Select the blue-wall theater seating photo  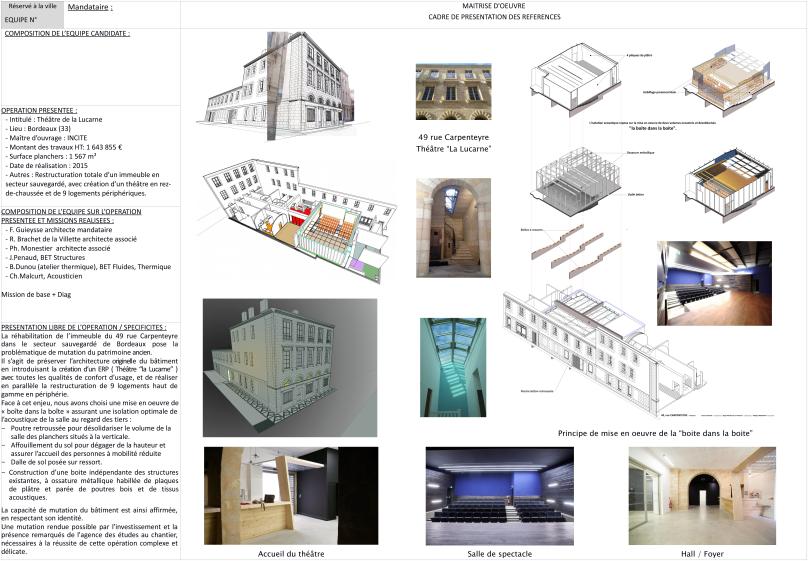pyautogui.click(x=714, y=282)
